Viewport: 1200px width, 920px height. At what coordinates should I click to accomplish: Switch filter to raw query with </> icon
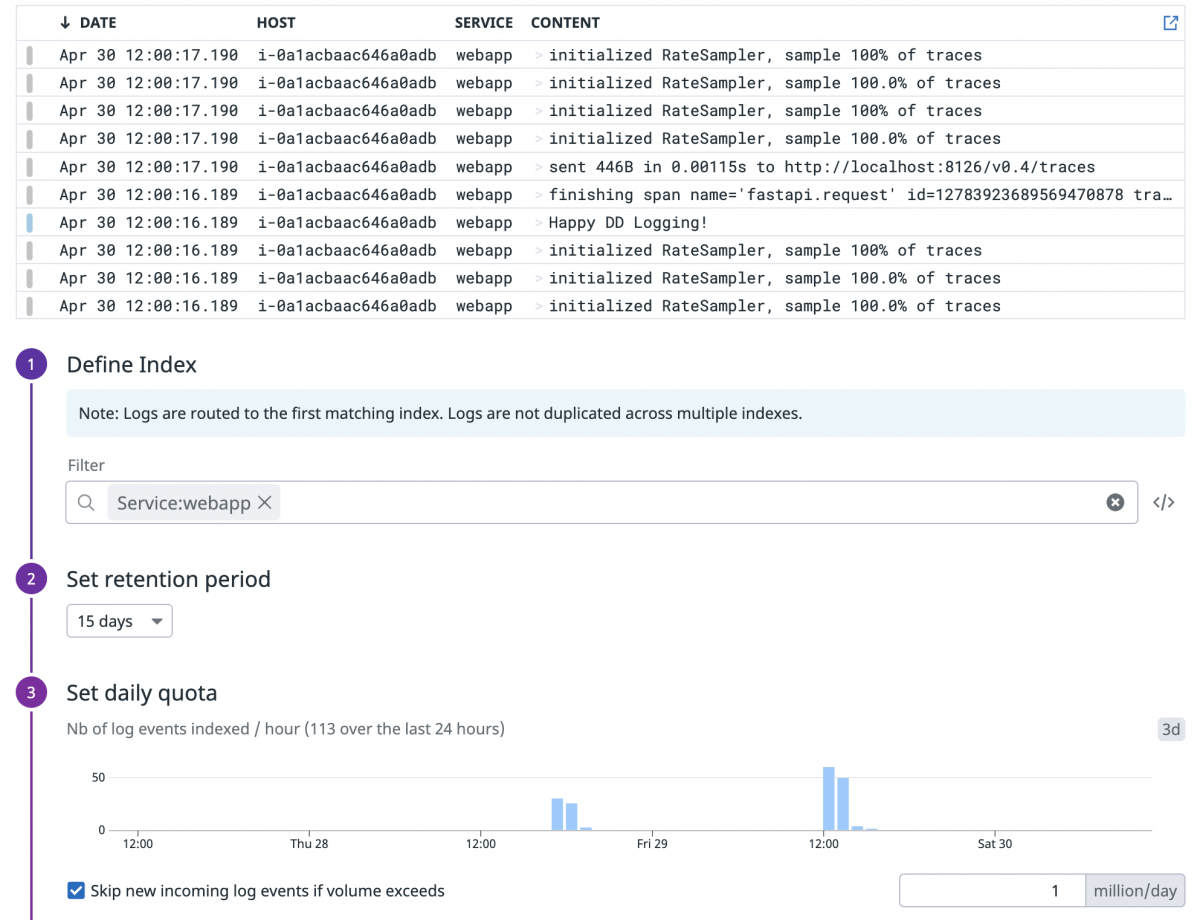pyautogui.click(x=1163, y=502)
